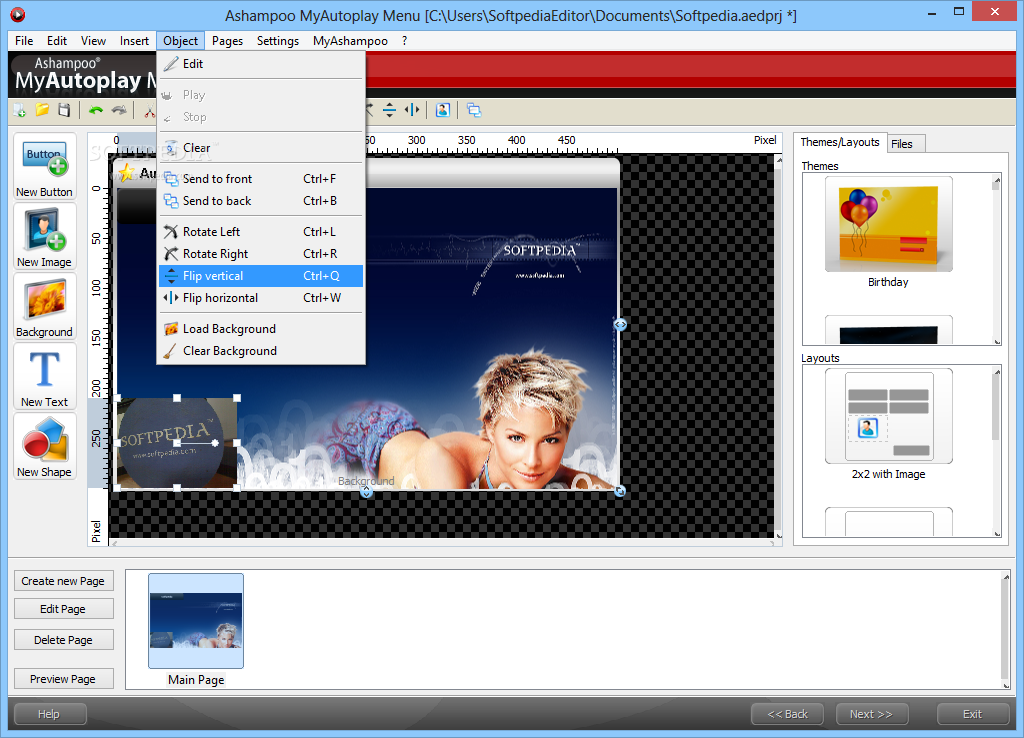Select the Softpedia logo image on canvas
The image size is (1024, 738).
(x=177, y=443)
